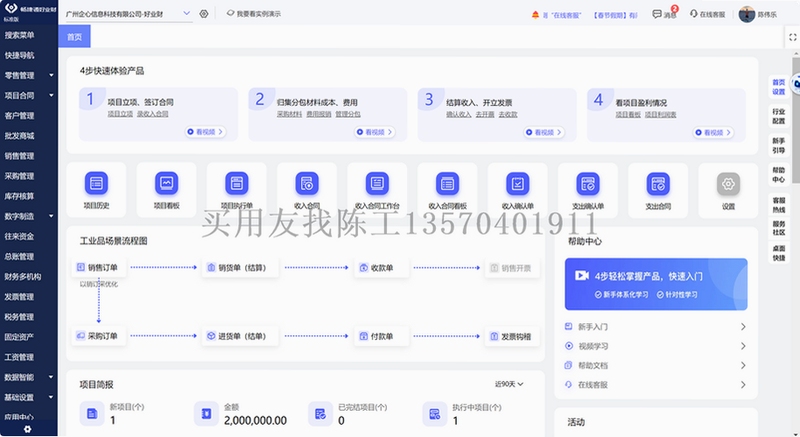This screenshot has height=437, width=800.
Task: Click 看视频 button on step 2 card
Action: tap(374, 132)
